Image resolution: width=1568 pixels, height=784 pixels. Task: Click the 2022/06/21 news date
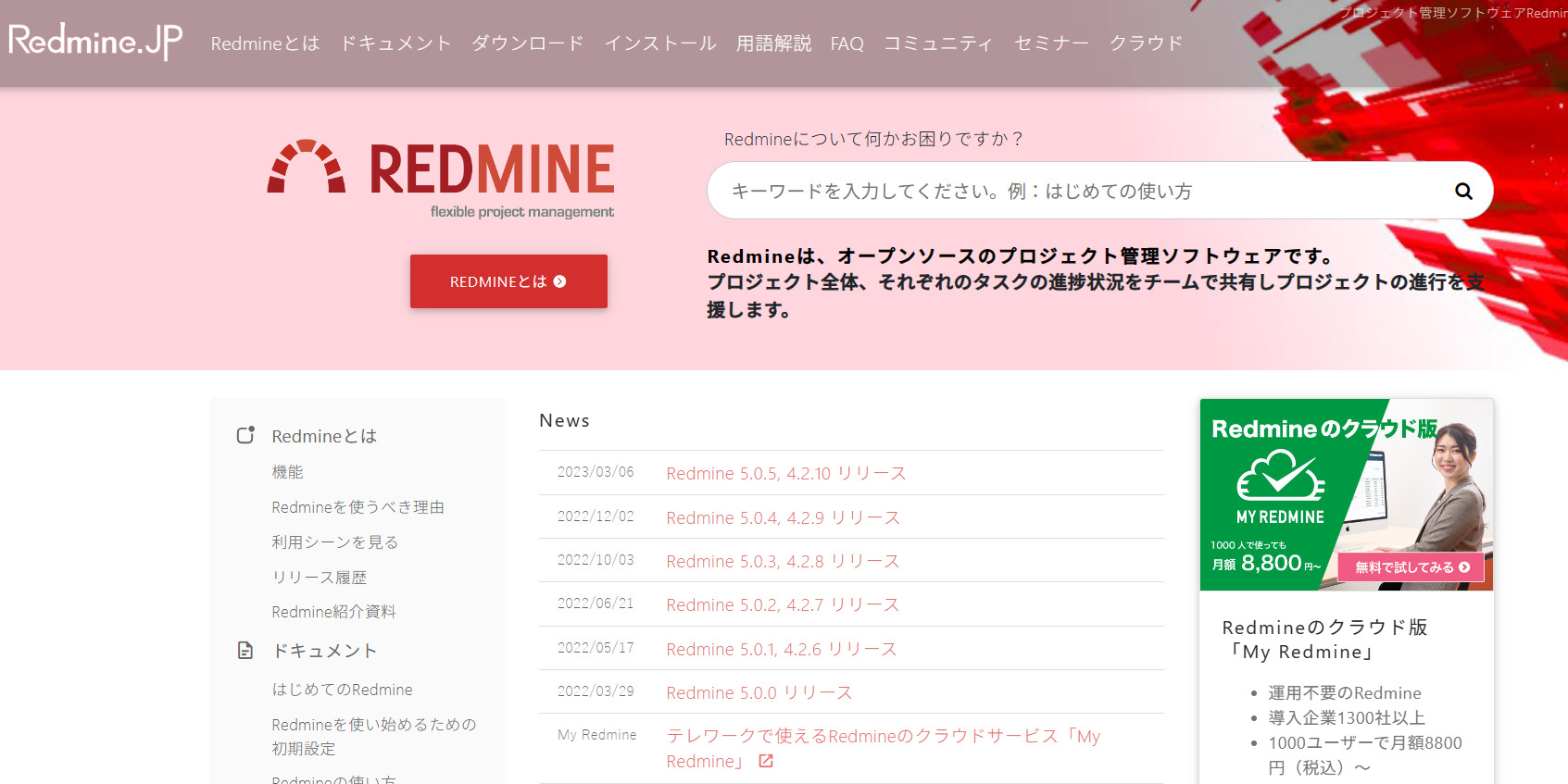(596, 604)
